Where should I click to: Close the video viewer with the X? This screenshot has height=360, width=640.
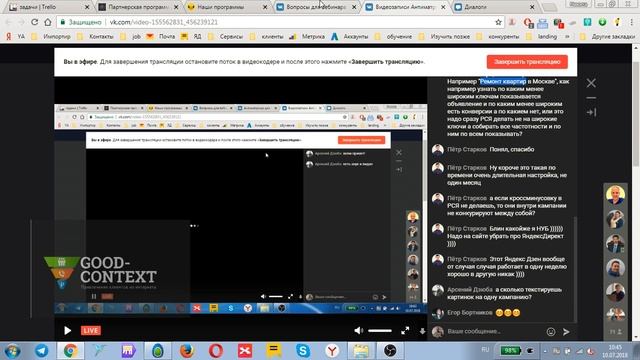click(591, 83)
